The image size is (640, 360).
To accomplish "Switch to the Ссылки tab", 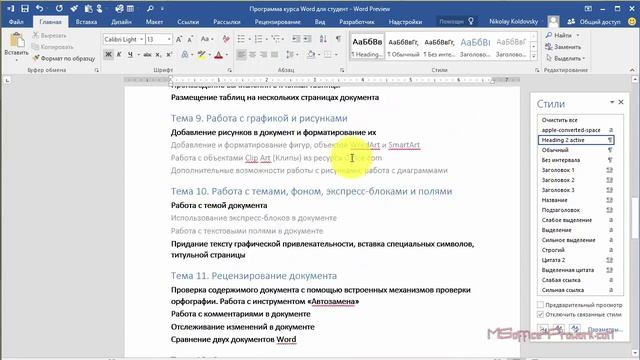I will point(188,22).
